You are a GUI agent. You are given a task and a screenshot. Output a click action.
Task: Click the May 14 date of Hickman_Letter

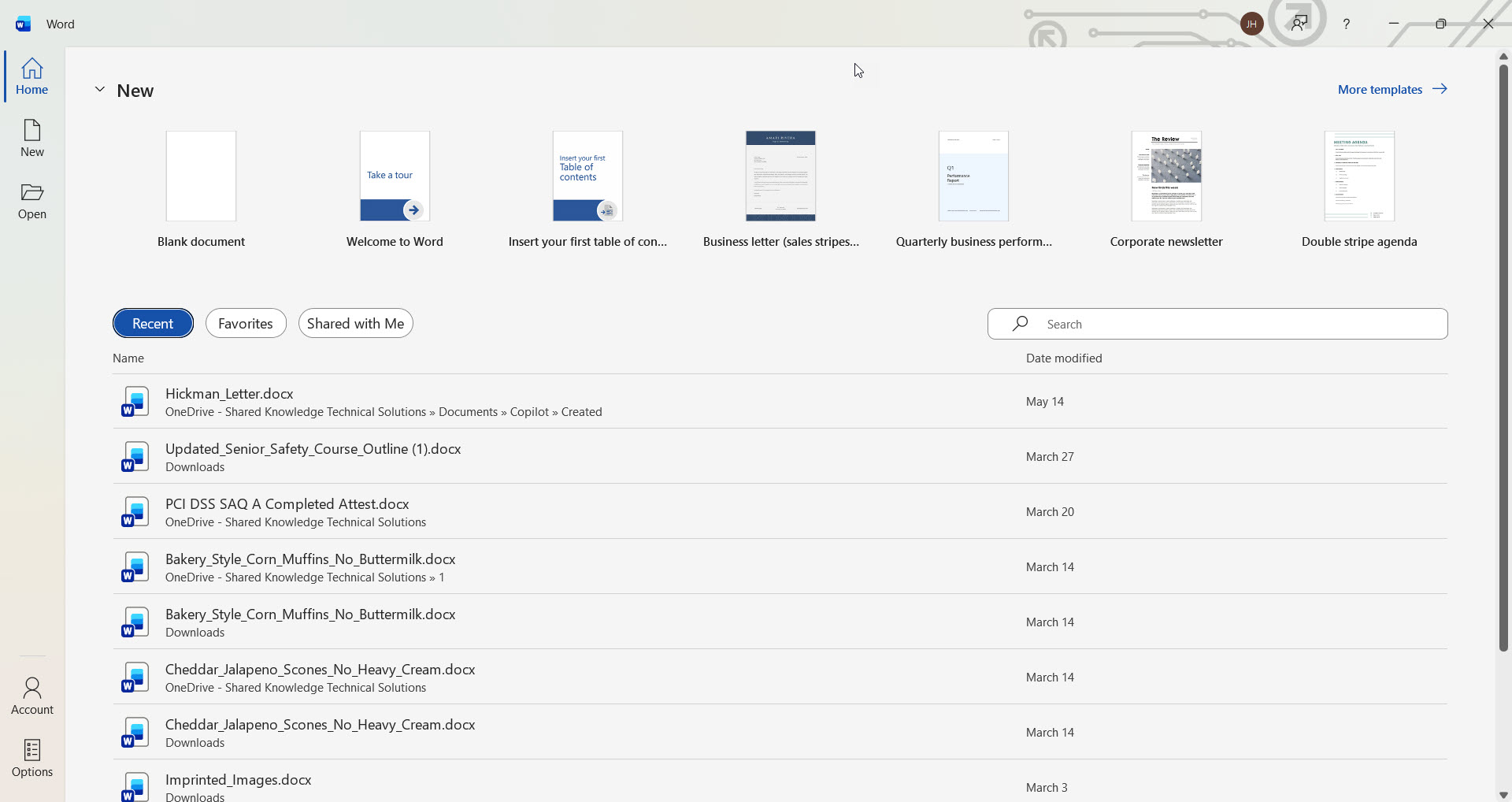(x=1045, y=402)
